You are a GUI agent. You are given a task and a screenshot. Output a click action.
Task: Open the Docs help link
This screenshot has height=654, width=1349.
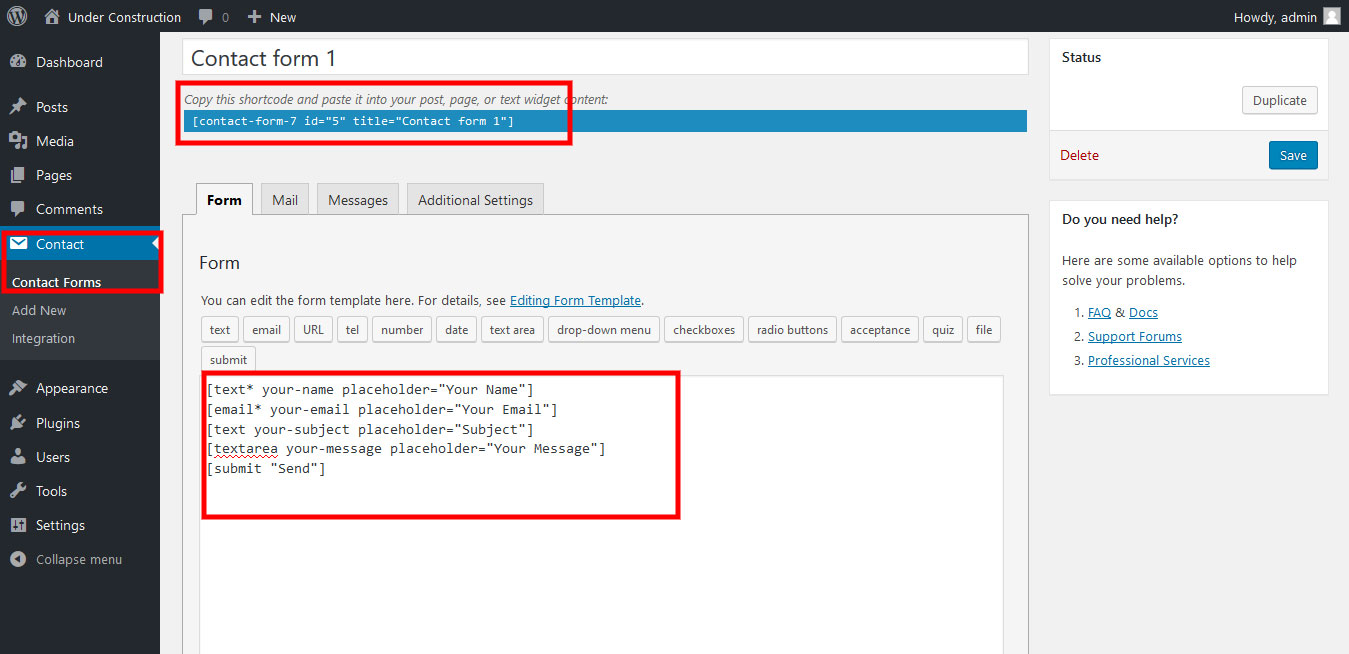point(1143,312)
